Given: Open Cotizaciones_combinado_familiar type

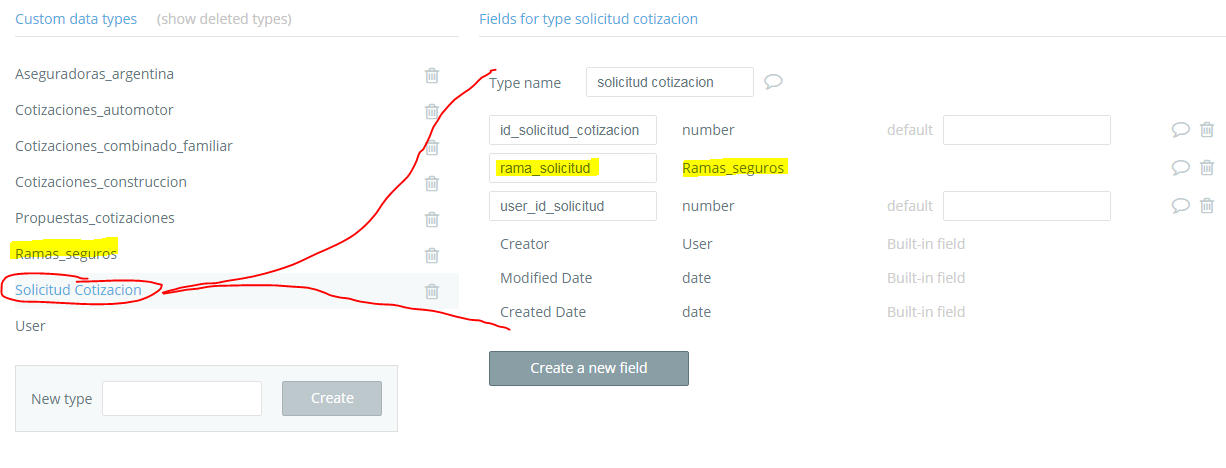Looking at the screenshot, I should click(x=123, y=146).
